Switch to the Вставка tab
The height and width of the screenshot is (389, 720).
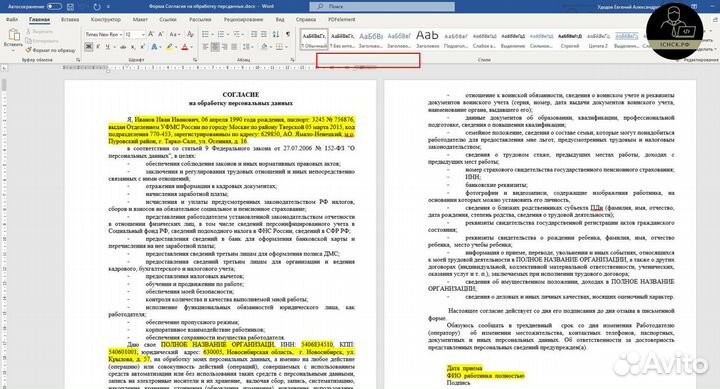[70, 20]
